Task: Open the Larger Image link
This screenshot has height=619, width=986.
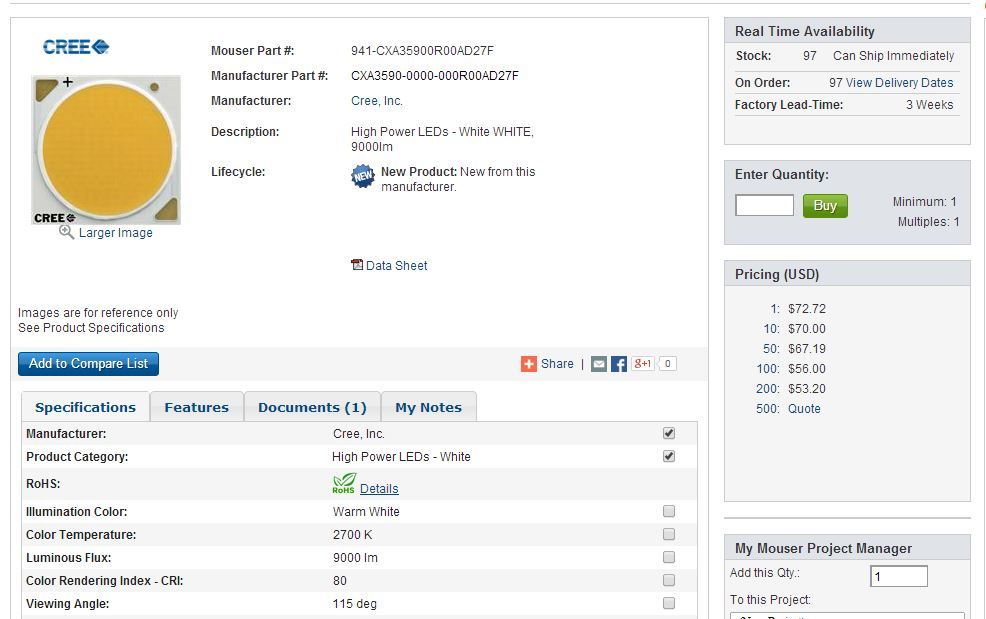Action: click(116, 233)
